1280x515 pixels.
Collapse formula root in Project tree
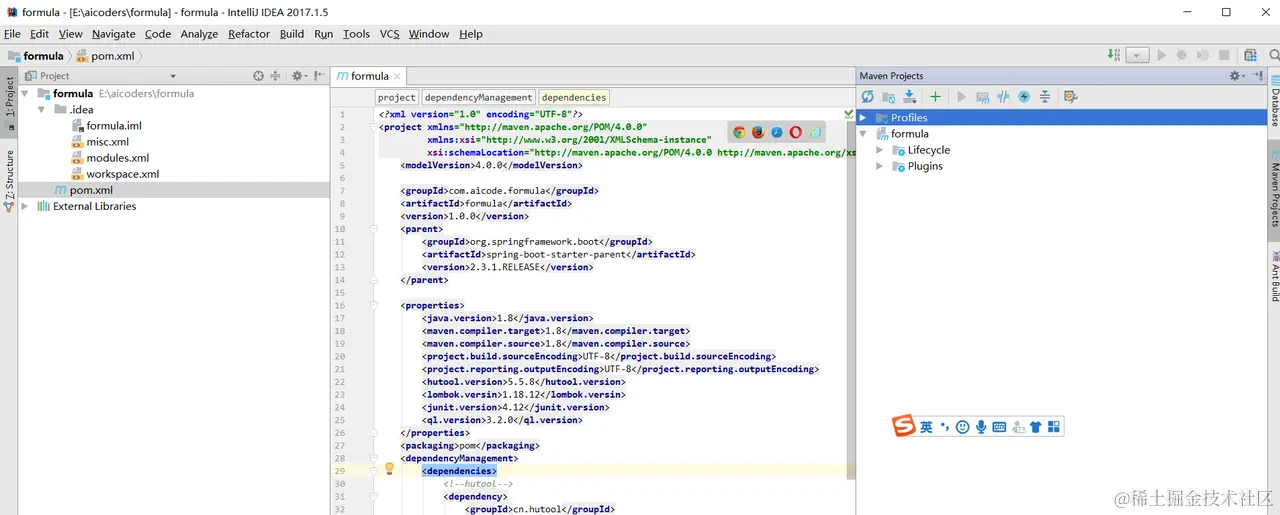[x=25, y=94]
